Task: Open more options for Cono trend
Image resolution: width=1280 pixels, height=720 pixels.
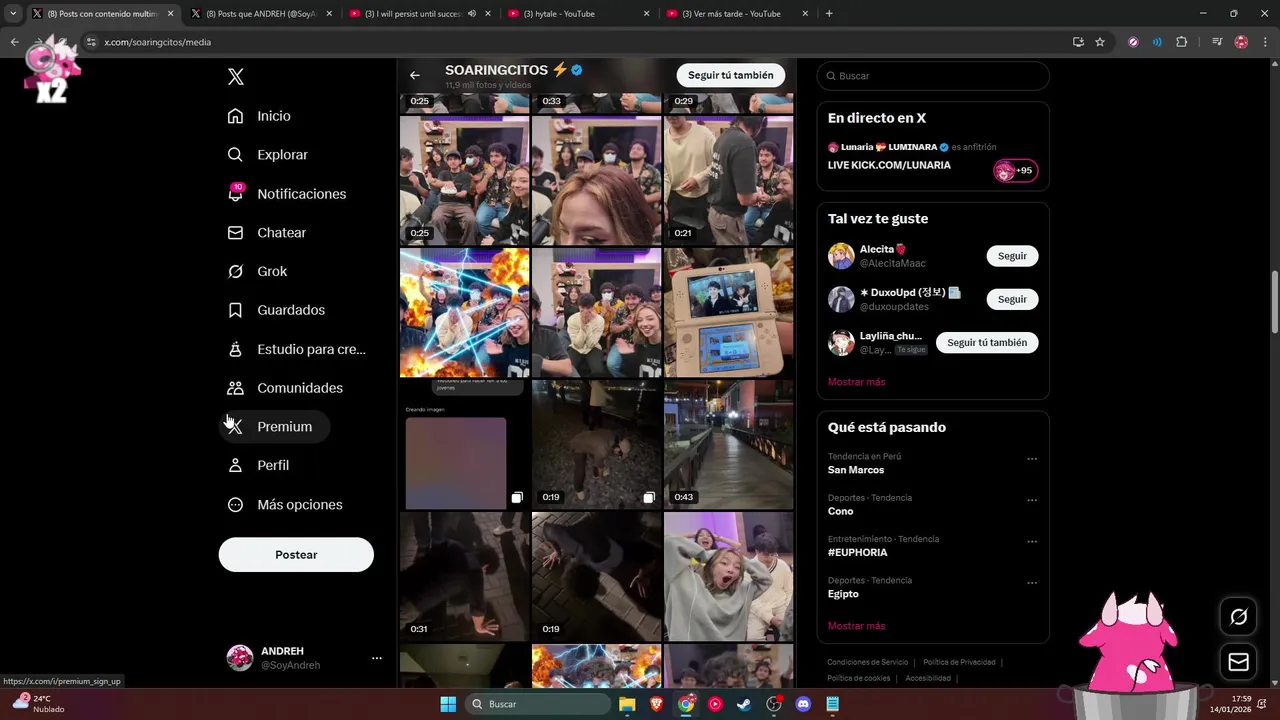Action: (x=1032, y=500)
